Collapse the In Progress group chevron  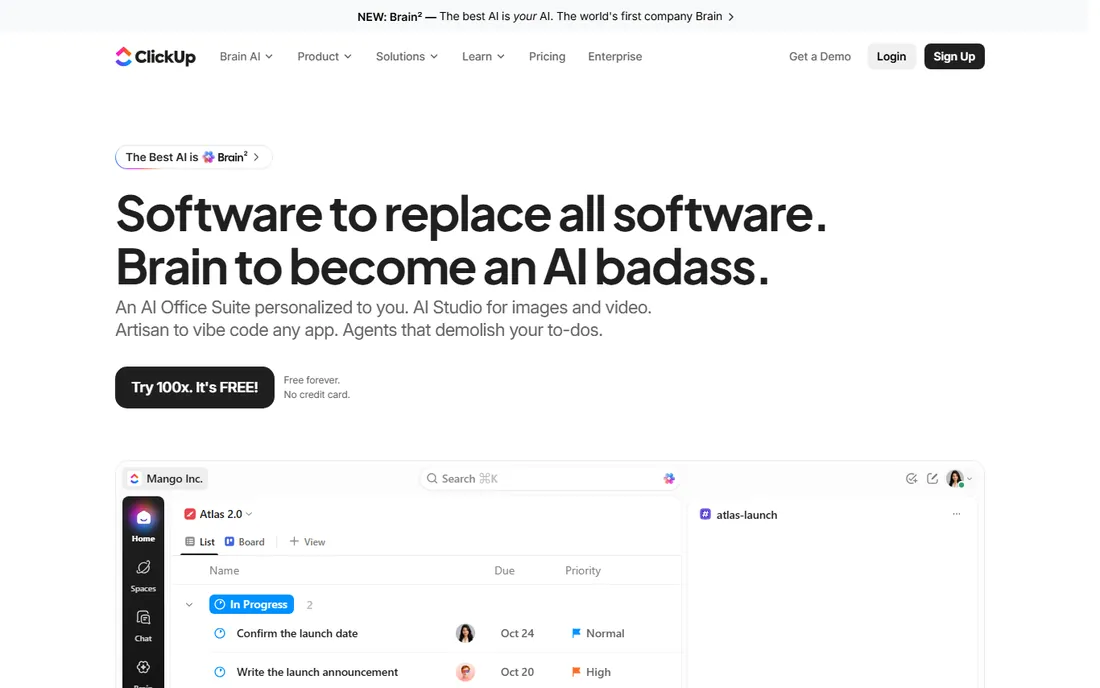(x=189, y=605)
